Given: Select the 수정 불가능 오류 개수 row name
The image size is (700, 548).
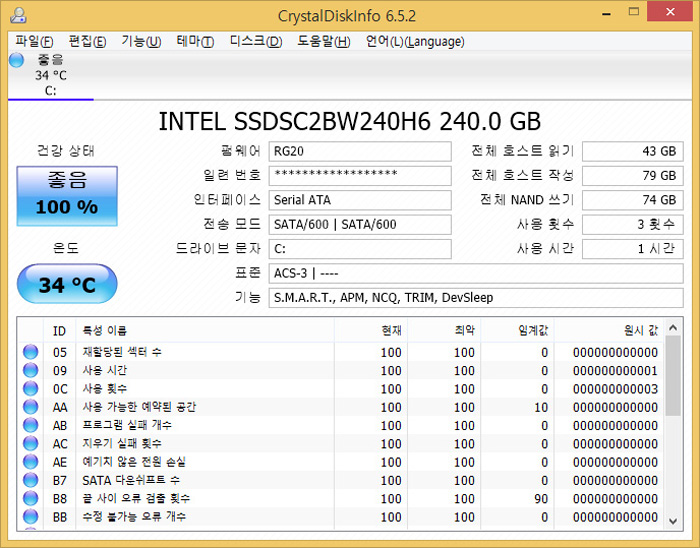Looking at the screenshot, I should click(x=134, y=517).
